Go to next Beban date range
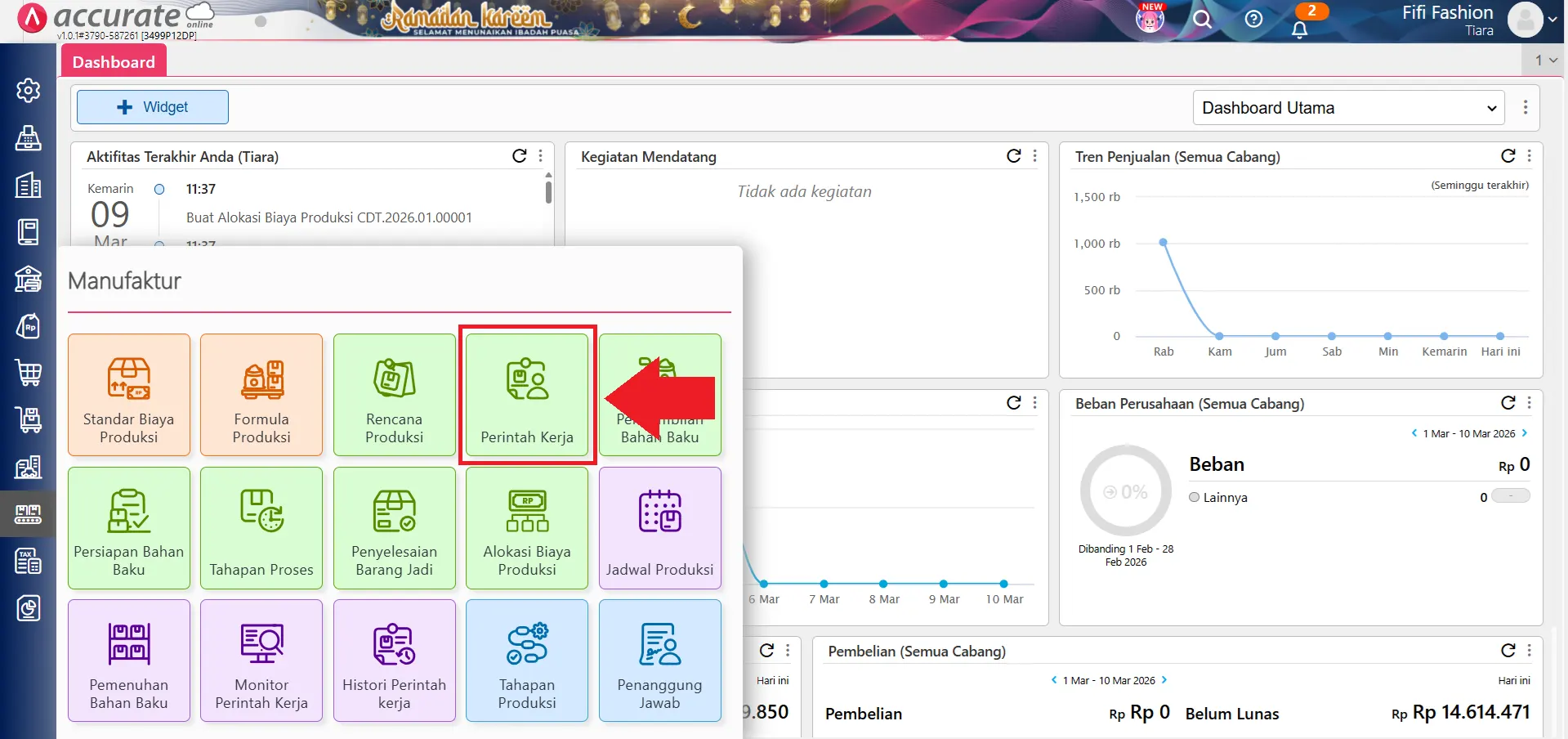This screenshot has height=739, width=1568. click(1525, 433)
